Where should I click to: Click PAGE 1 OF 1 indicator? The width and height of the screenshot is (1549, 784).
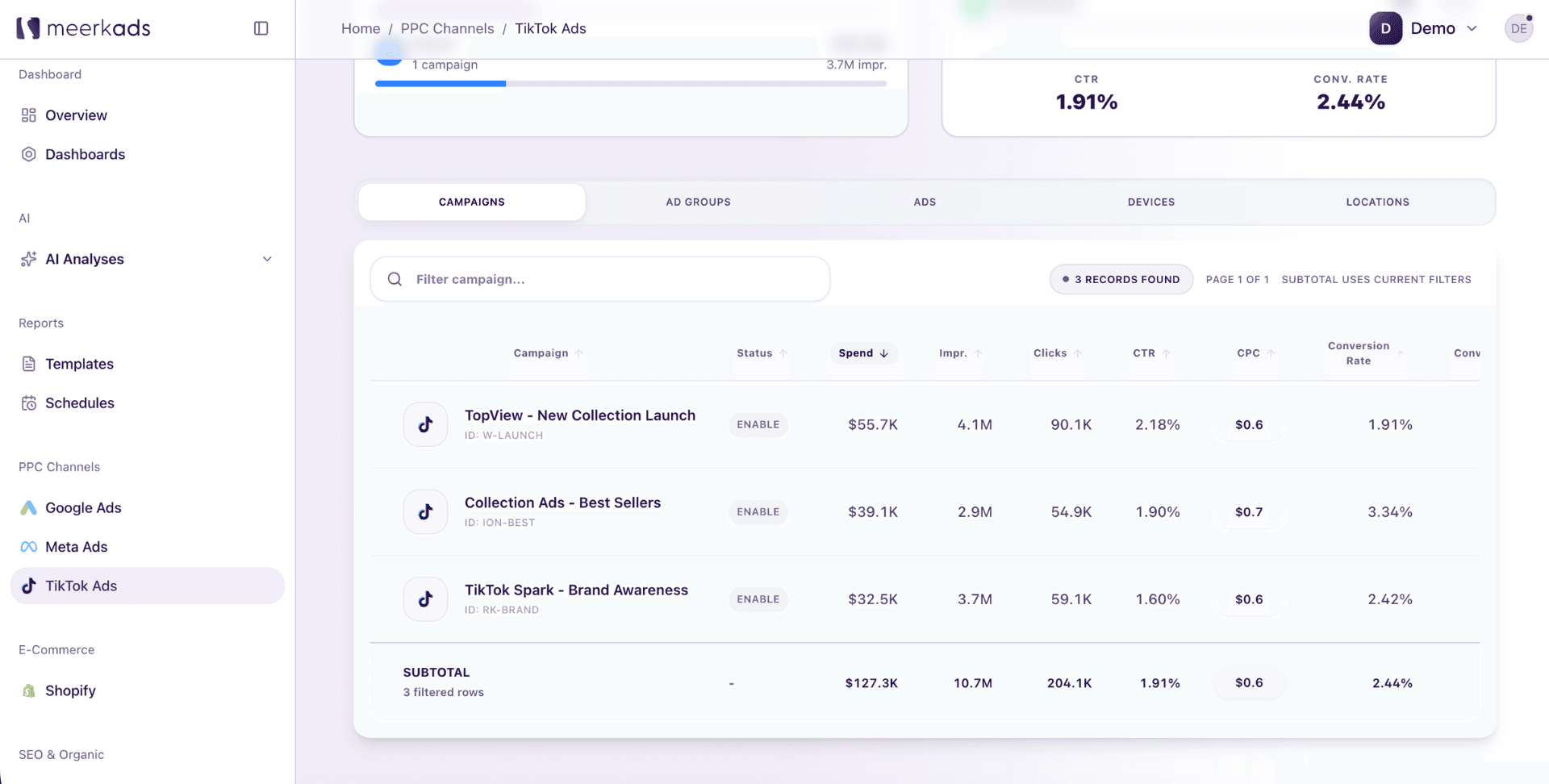[x=1237, y=279]
